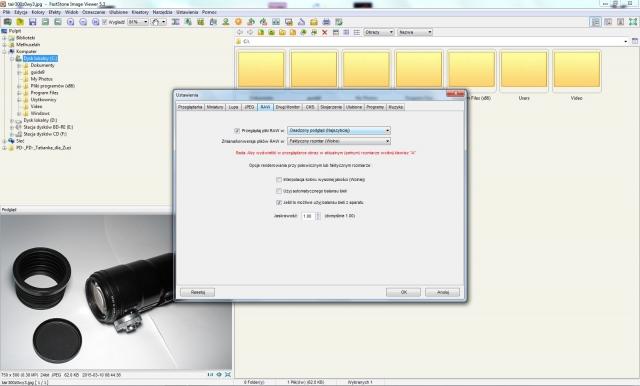This screenshot has height=386, width=640.
Task: Click the details list view mode icon
Action: (346, 32)
